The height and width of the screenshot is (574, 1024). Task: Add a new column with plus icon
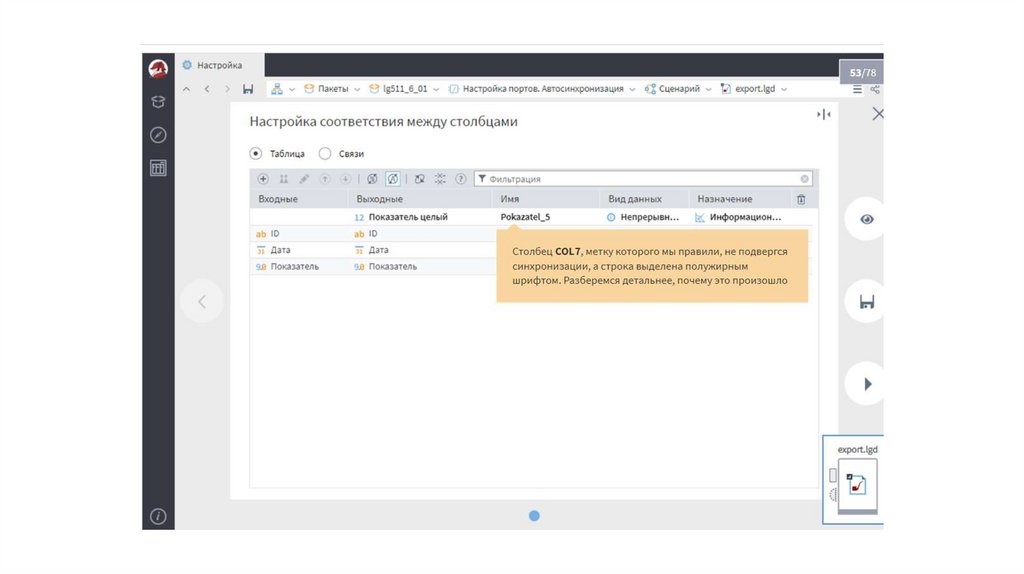(263, 179)
